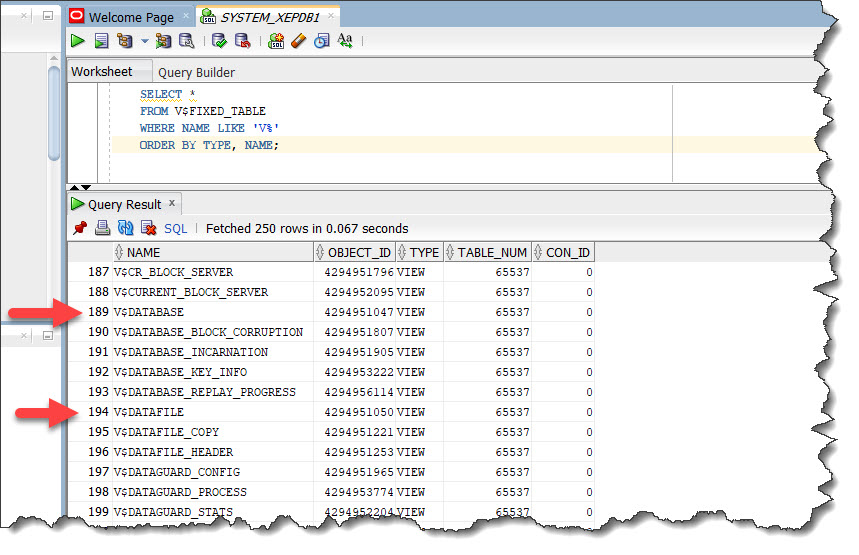Click the ORDER BY TYPE, NAME line
The width and height of the screenshot is (859, 555).
pyautogui.click(x=209, y=145)
